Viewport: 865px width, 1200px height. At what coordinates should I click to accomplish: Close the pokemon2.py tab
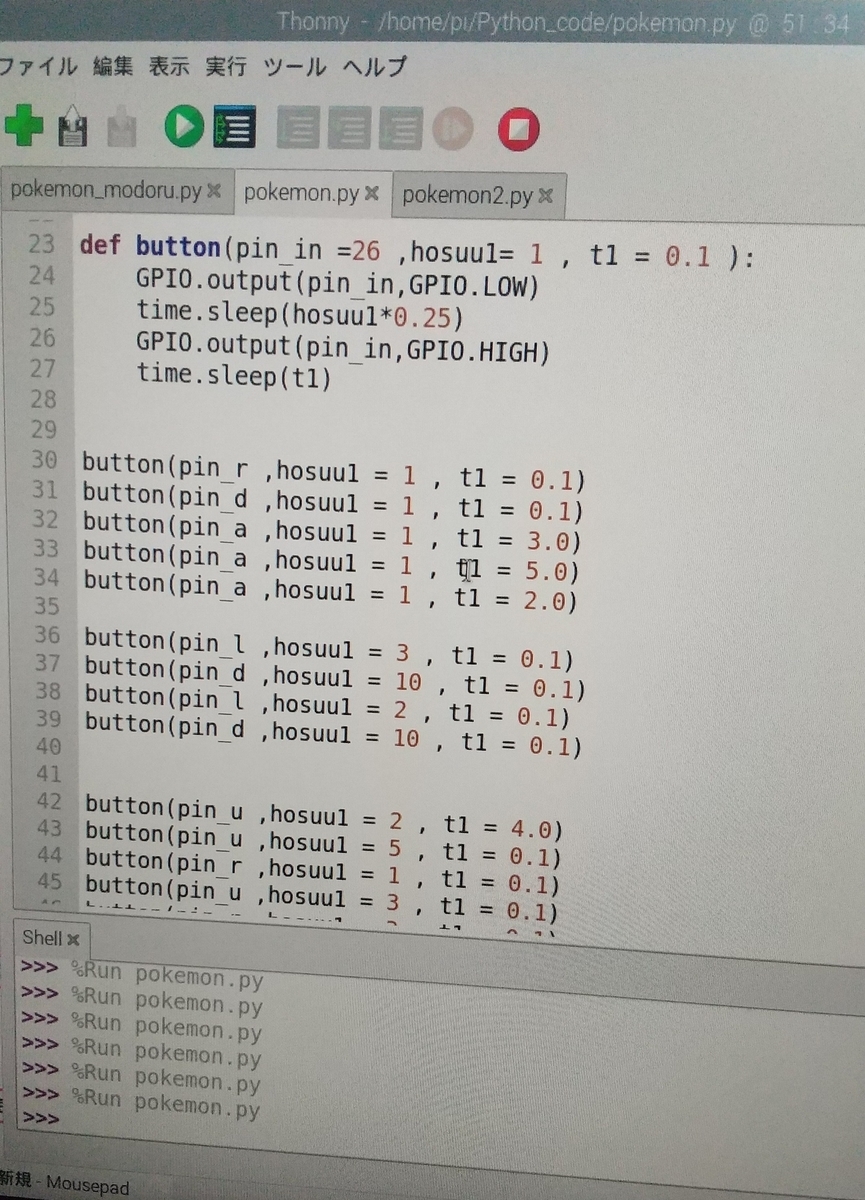pyautogui.click(x=545, y=196)
